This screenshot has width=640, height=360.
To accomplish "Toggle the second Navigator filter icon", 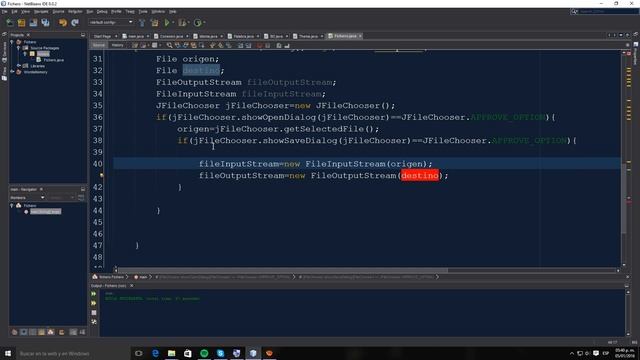I will pos(24,332).
